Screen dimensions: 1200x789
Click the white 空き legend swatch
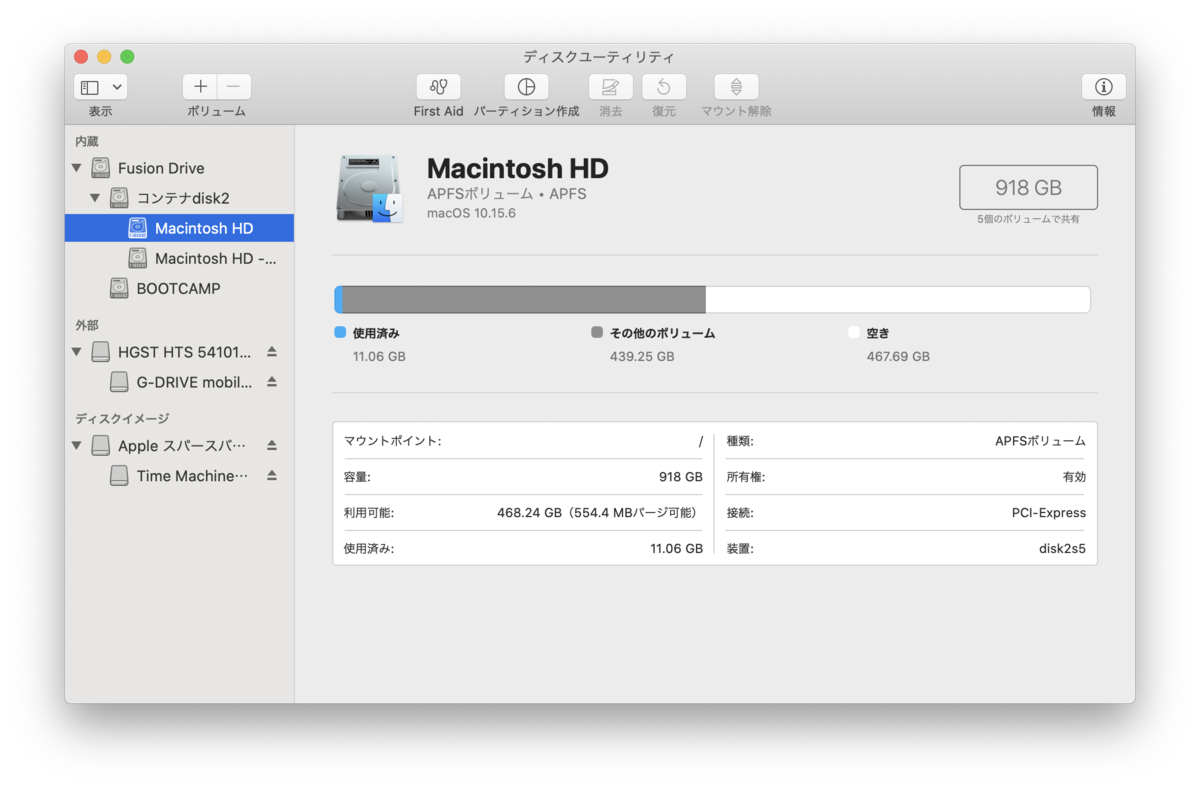pos(854,332)
